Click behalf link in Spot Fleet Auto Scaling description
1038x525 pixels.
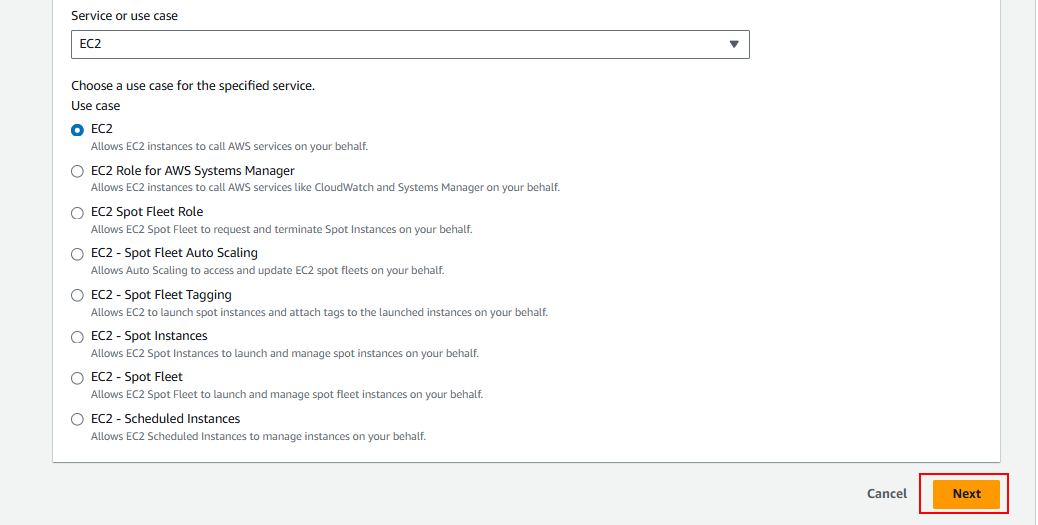coord(427,270)
